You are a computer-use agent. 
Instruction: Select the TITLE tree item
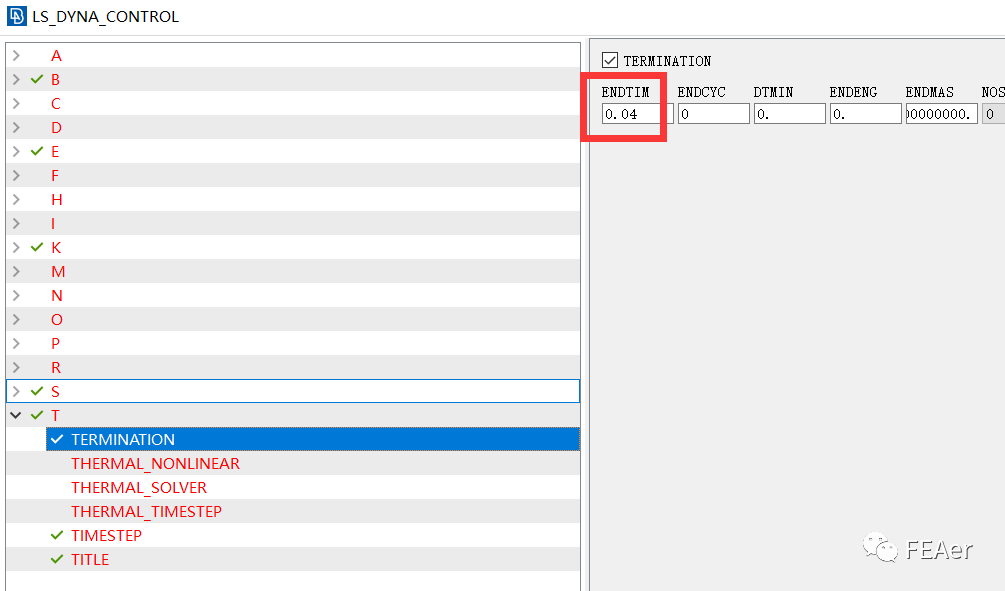pyautogui.click(x=90, y=560)
